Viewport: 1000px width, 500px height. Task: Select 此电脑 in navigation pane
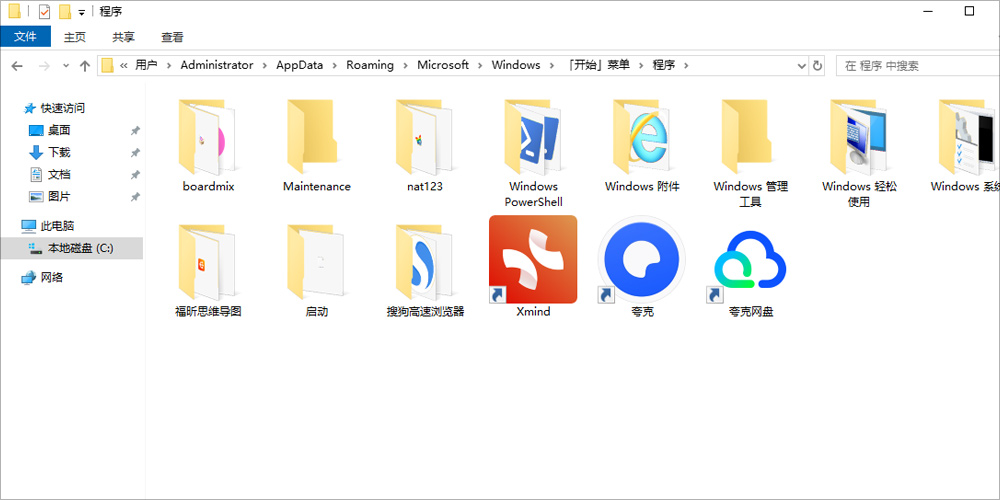click(57, 226)
